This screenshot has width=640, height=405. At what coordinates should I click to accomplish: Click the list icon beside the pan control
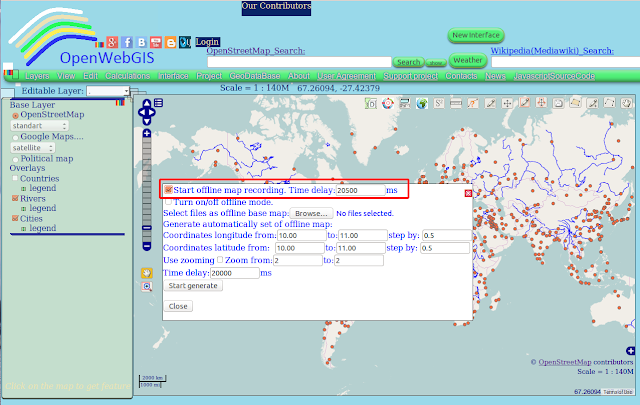pyautogui.click(x=159, y=103)
